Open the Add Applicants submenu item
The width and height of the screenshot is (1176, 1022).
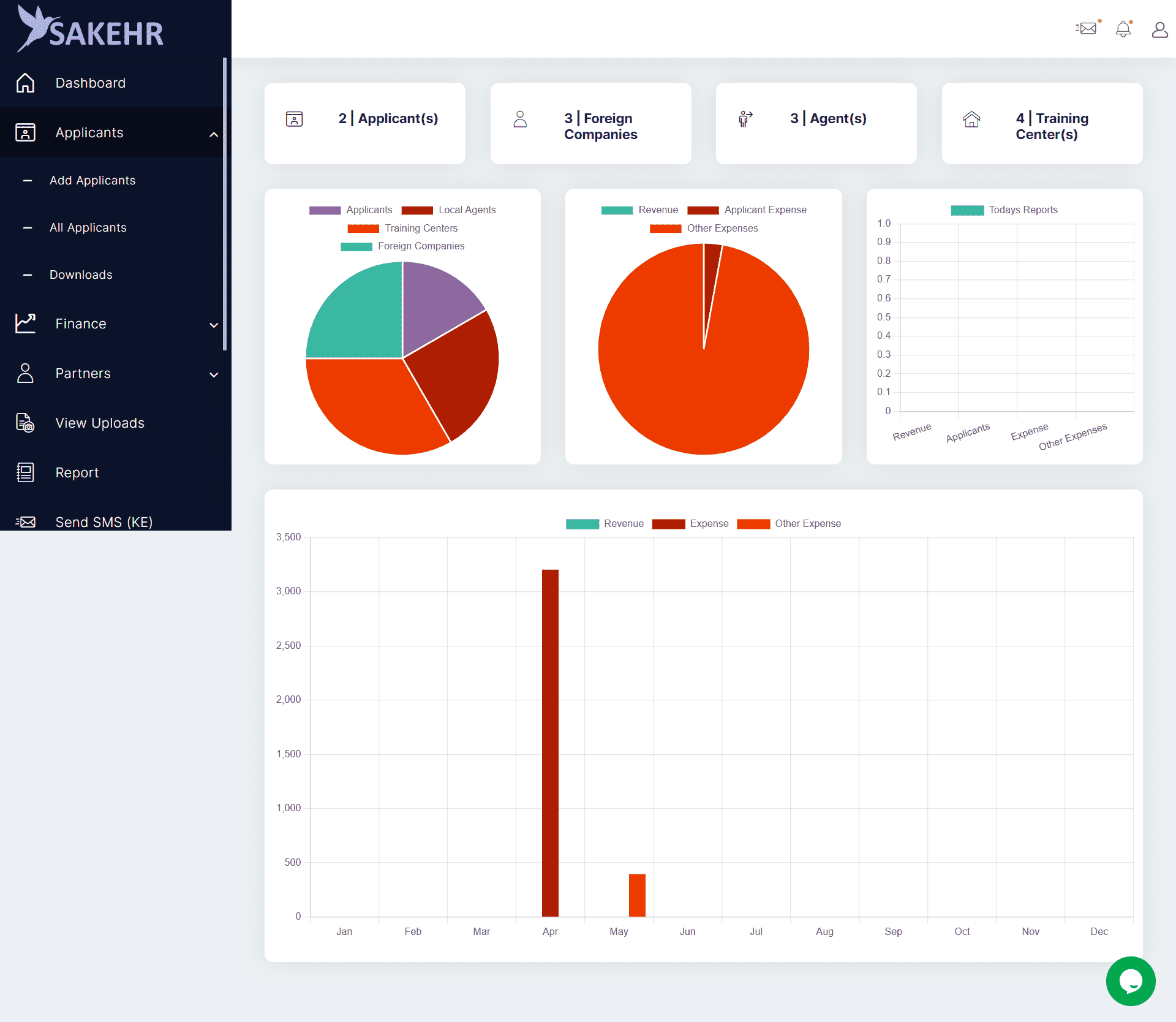(x=92, y=181)
